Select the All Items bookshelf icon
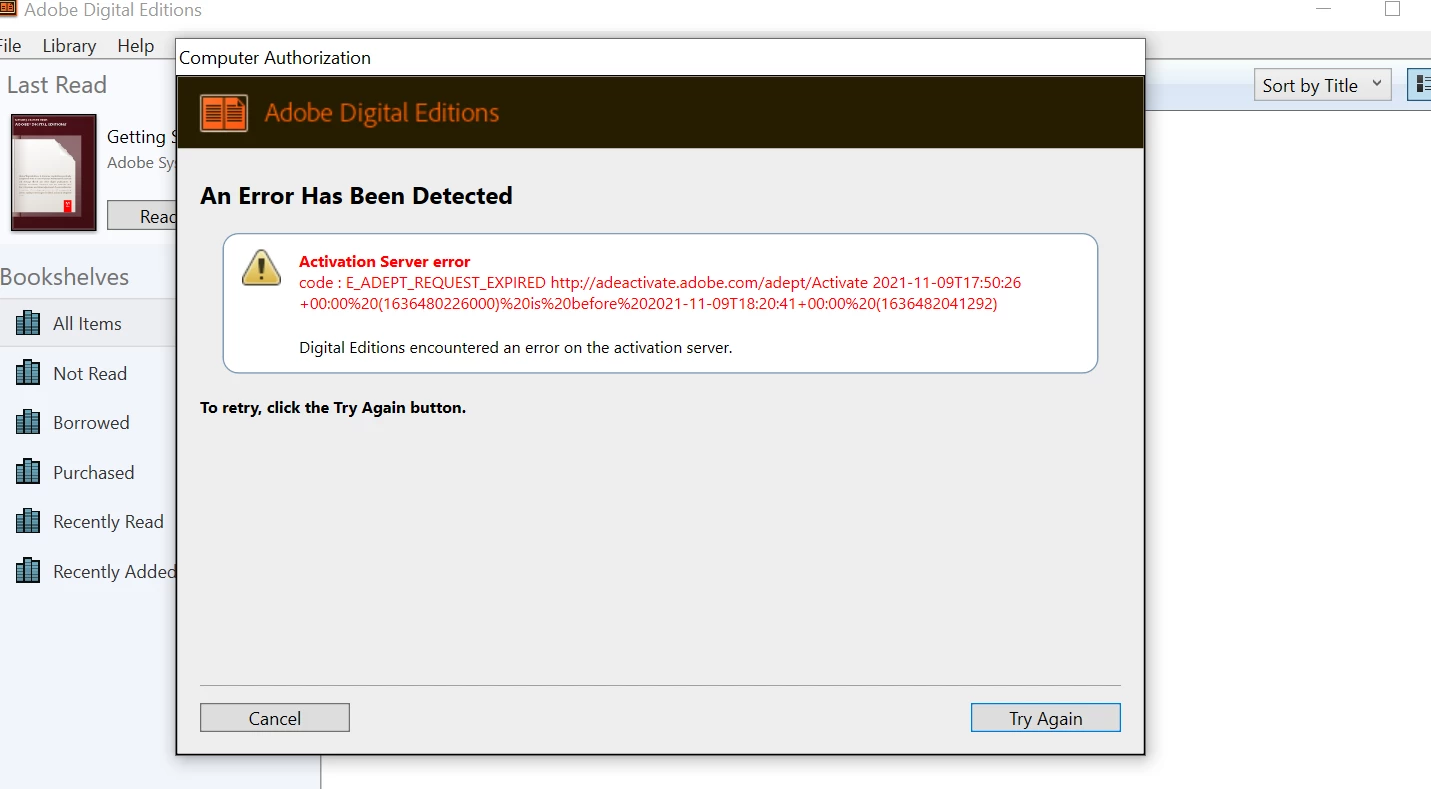This screenshot has height=789, width=1431. click(x=28, y=323)
